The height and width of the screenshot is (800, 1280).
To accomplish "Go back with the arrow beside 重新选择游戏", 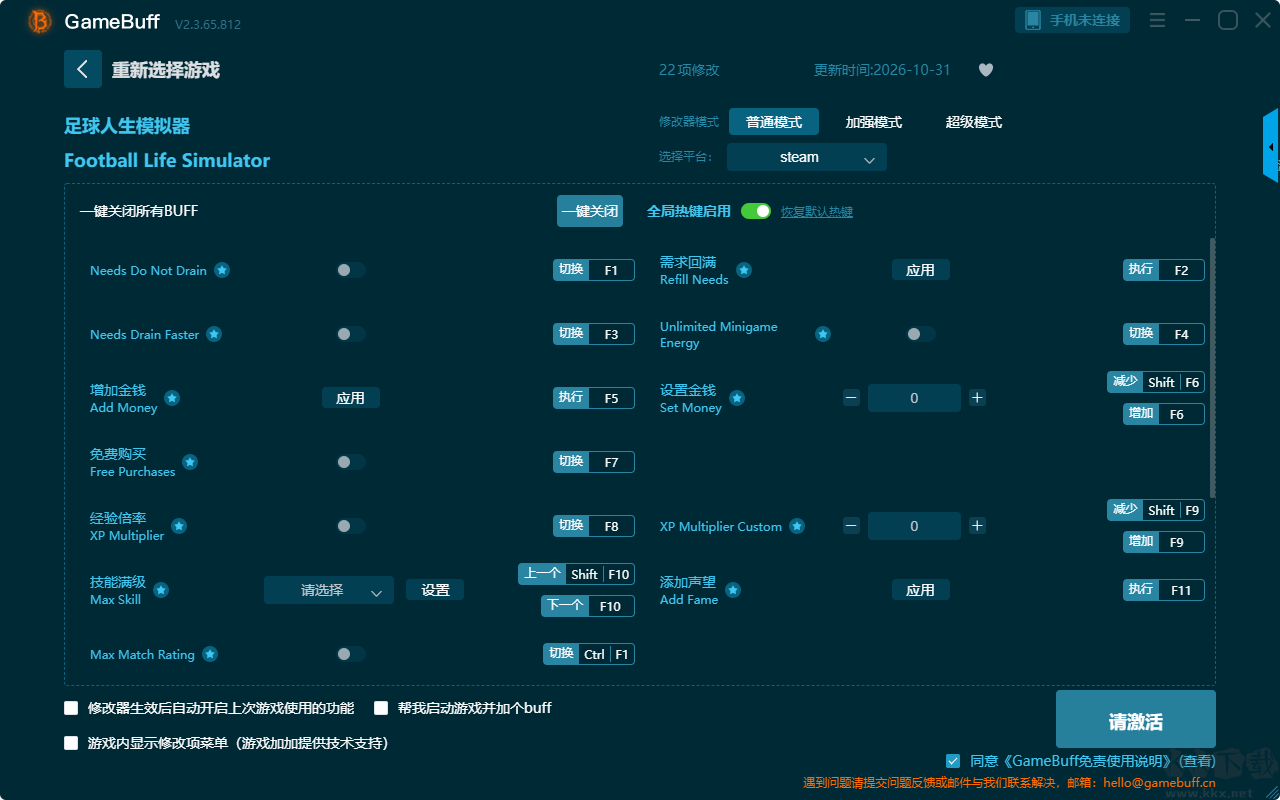I will (x=83, y=69).
